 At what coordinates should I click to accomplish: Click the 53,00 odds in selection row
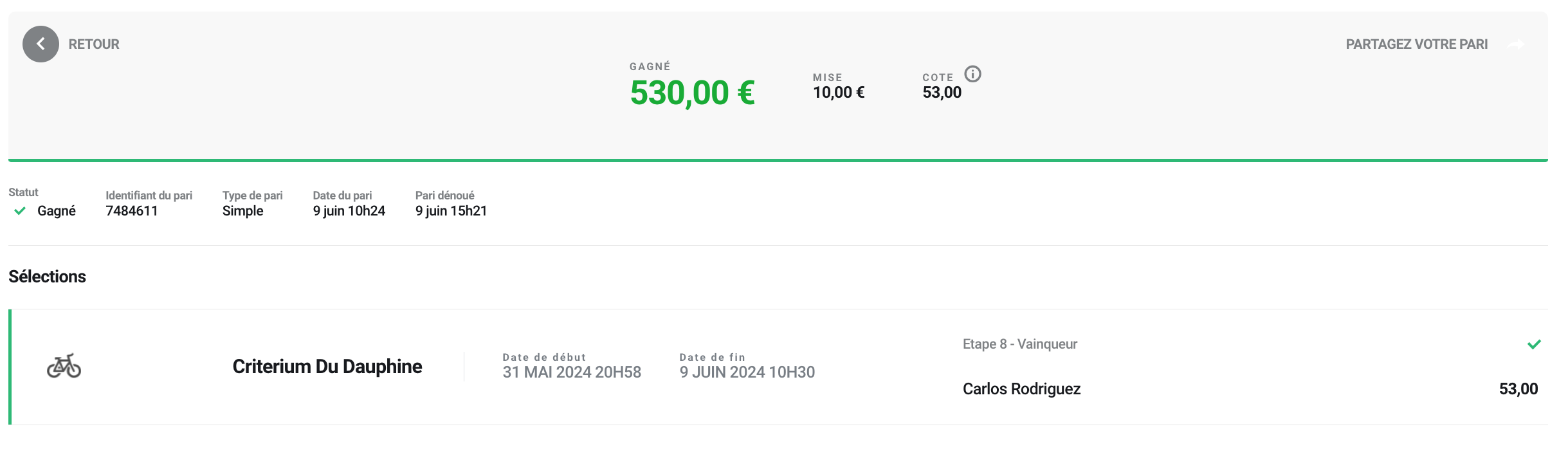1518,389
